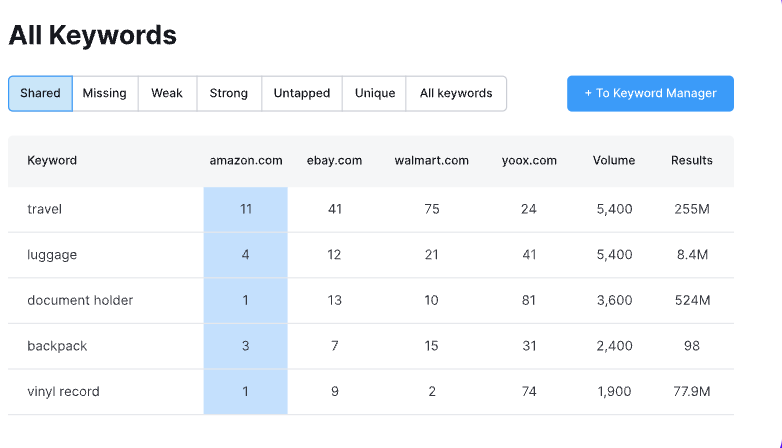Switch to the Missing tab
Image resolution: width=782 pixels, height=448 pixels.
(x=105, y=94)
